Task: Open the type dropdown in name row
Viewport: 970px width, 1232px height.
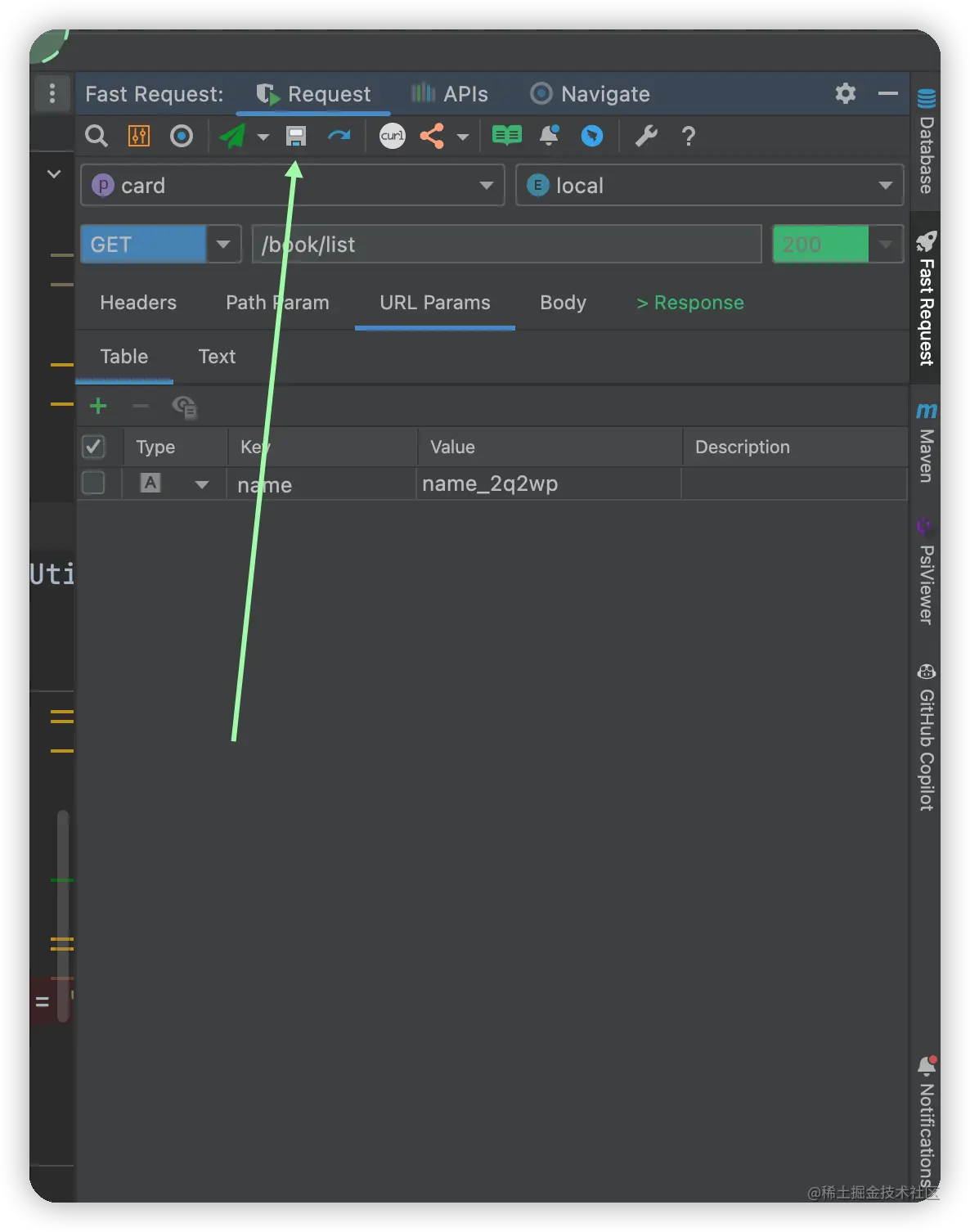Action: [201, 484]
